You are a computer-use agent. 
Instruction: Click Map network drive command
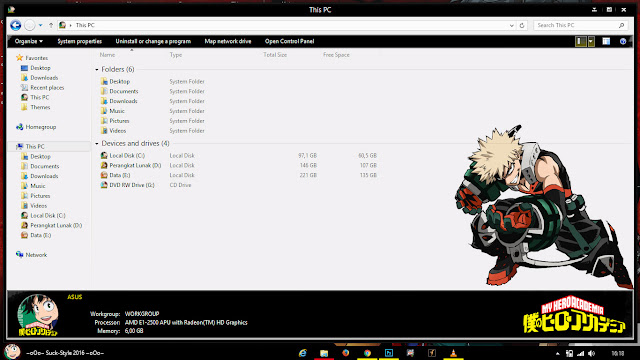(x=228, y=41)
